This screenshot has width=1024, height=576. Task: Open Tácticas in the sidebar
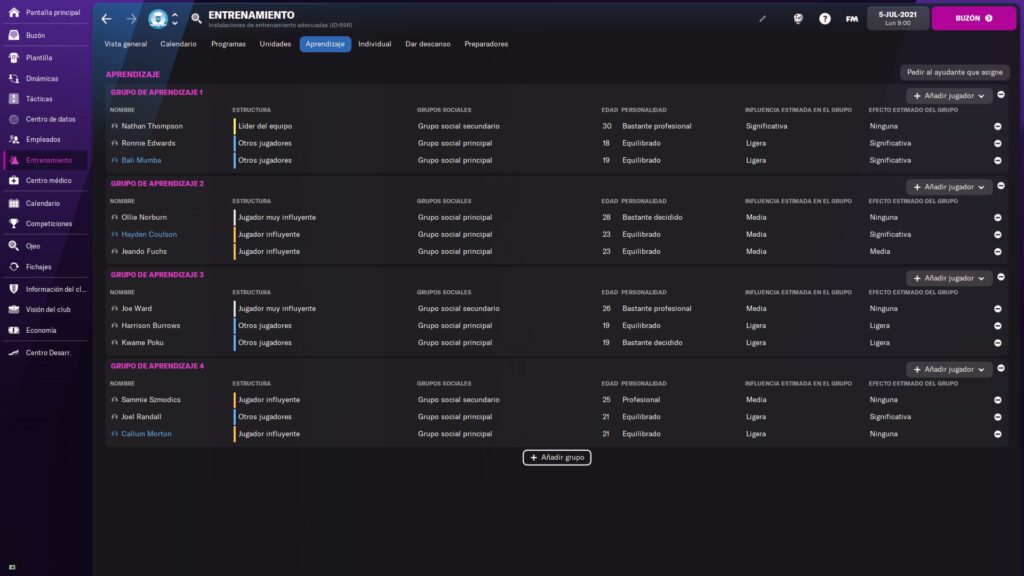click(x=39, y=99)
